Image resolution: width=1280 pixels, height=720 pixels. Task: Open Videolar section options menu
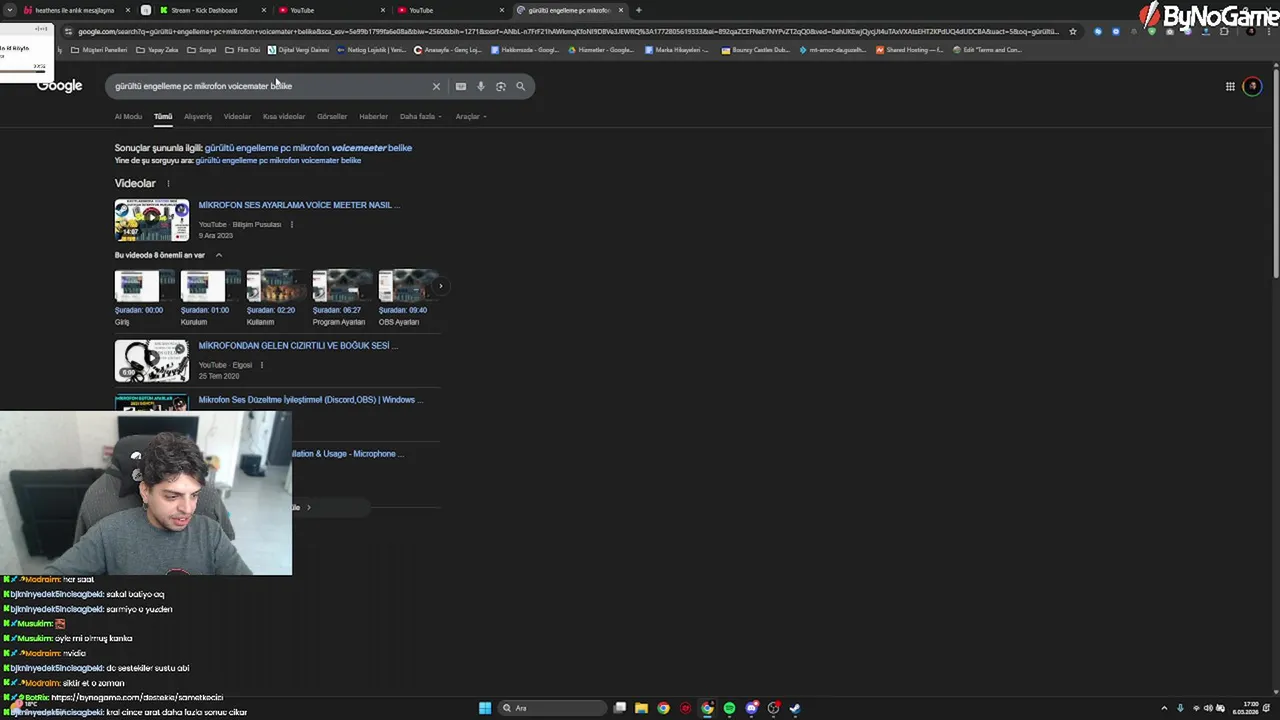pyautogui.click(x=168, y=184)
